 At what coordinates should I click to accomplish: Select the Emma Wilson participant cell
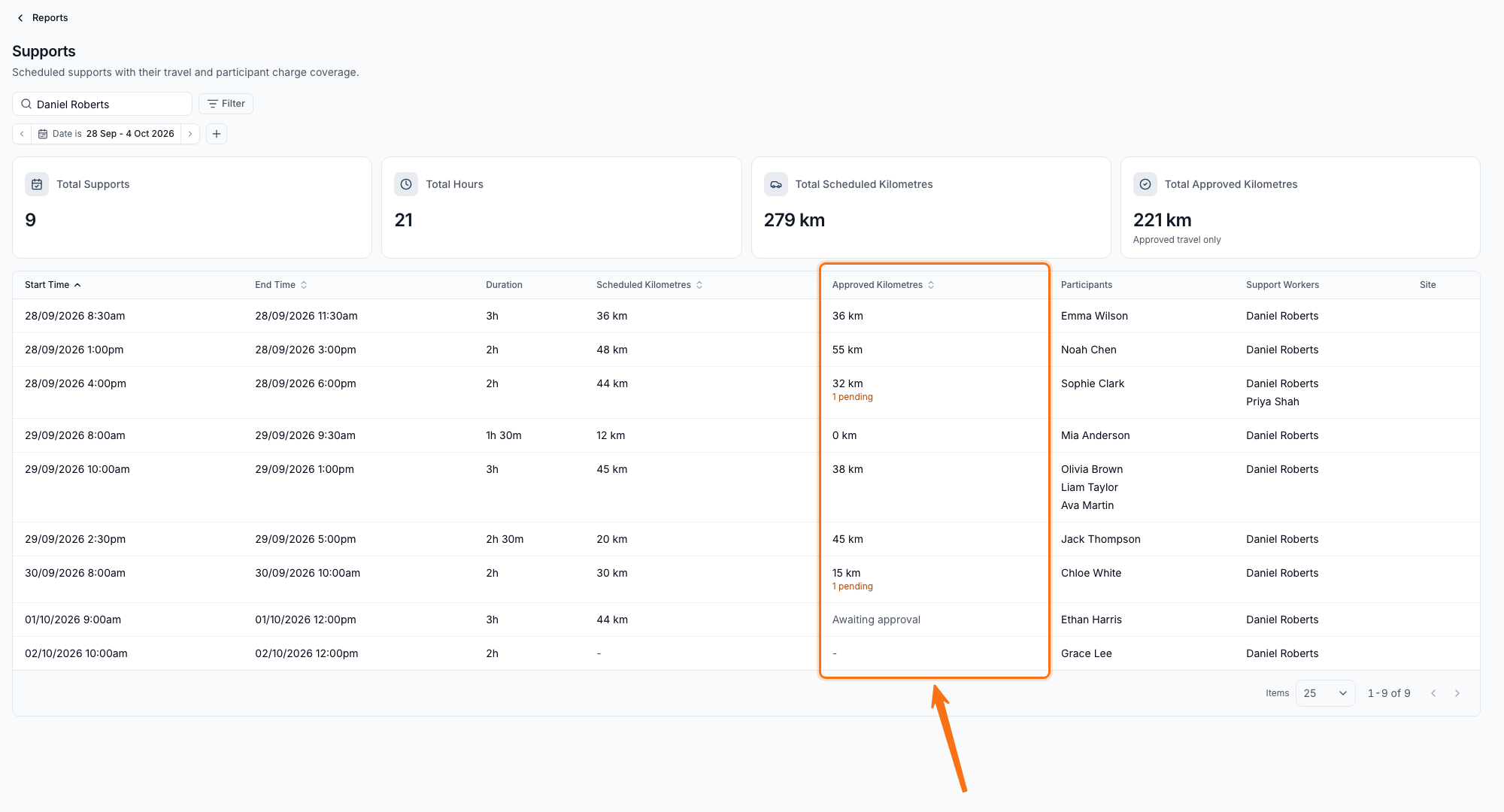tap(1094, 316)
